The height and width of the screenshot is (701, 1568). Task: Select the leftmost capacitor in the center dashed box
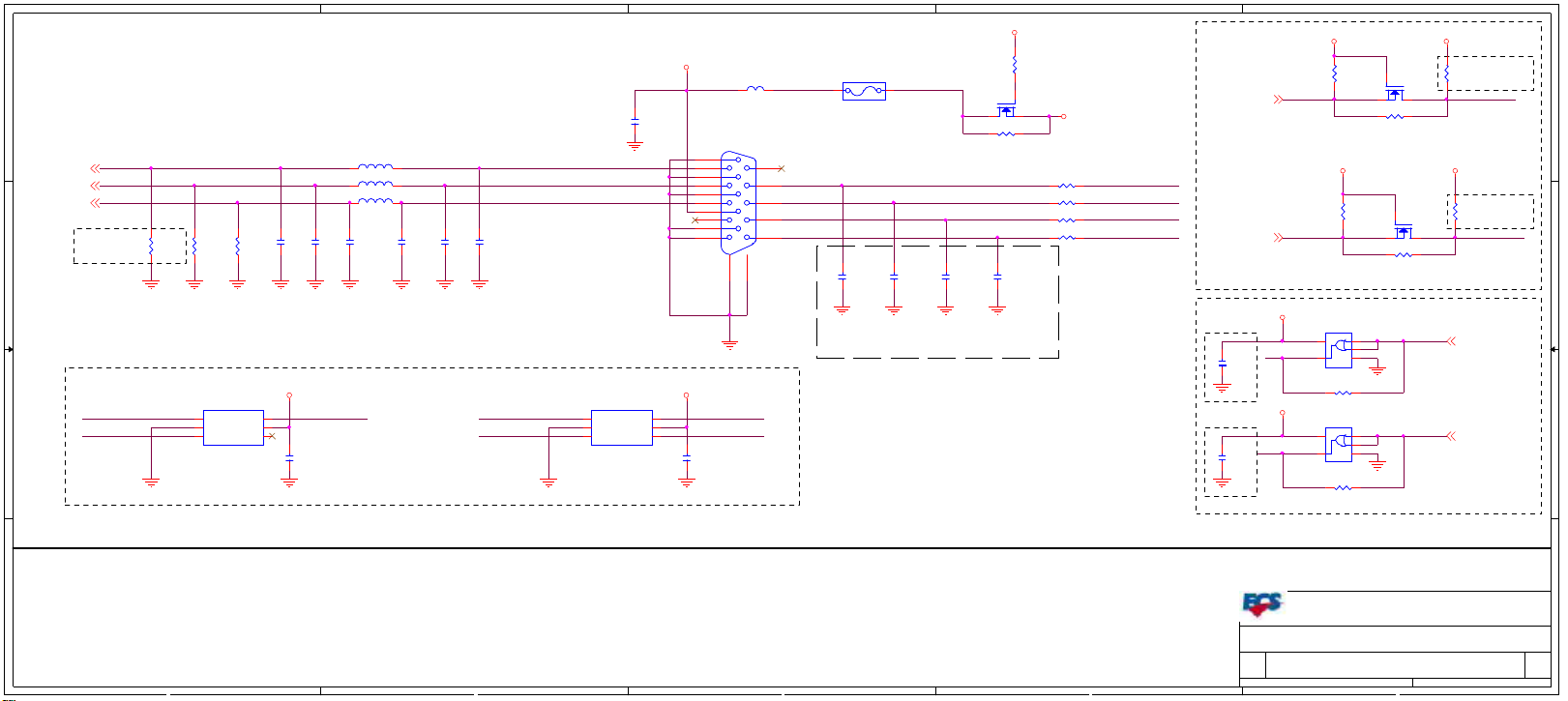tap(842, 277)
